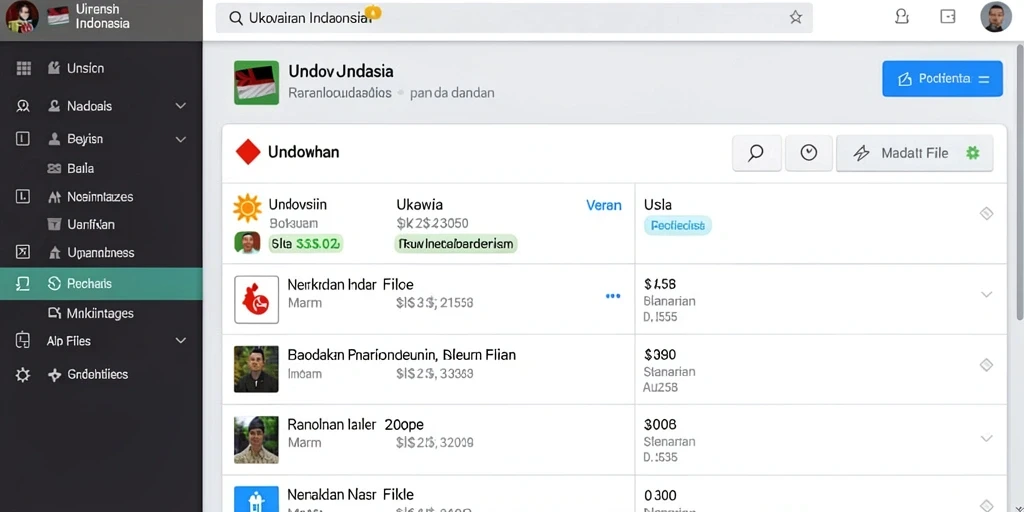Click the Pecfiecist blue tag
Viewport: 1024px width, 512px height.
click(x=678, y=226)
